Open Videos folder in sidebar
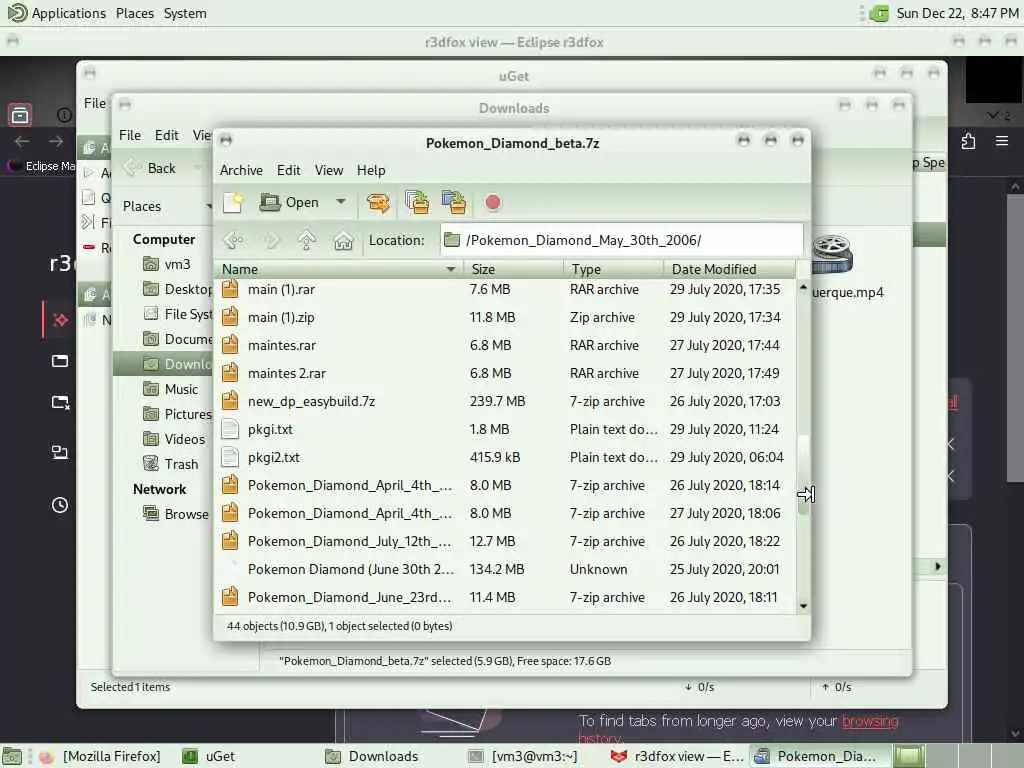The height and width of the screenshot is (768, 1024). [174, 439]
